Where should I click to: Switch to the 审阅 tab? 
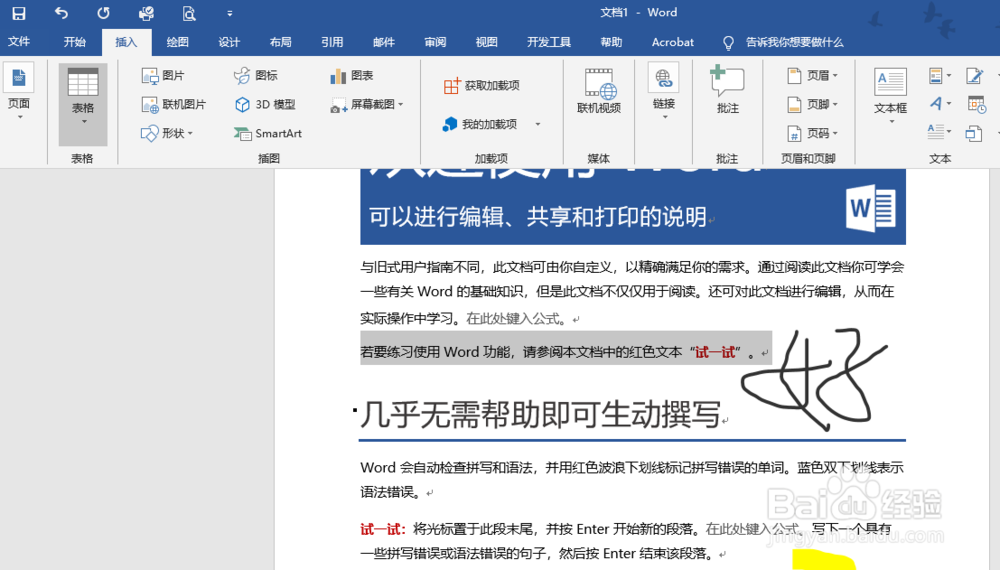coord(435,42)
